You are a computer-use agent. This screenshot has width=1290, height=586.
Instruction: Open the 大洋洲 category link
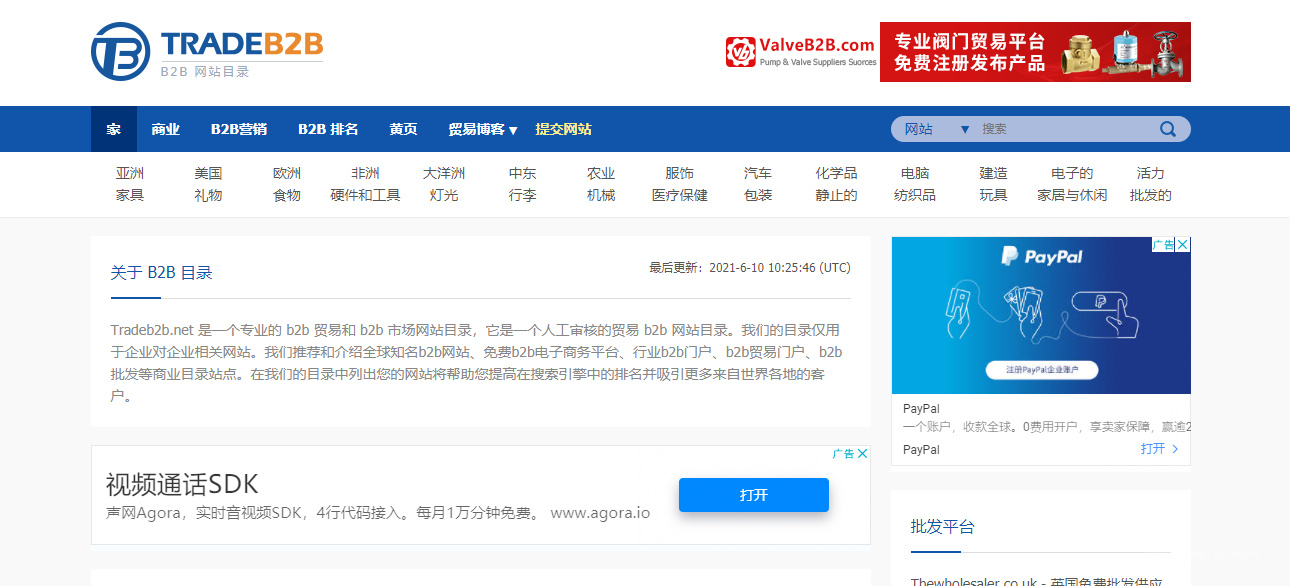click(x=444, y=173)
